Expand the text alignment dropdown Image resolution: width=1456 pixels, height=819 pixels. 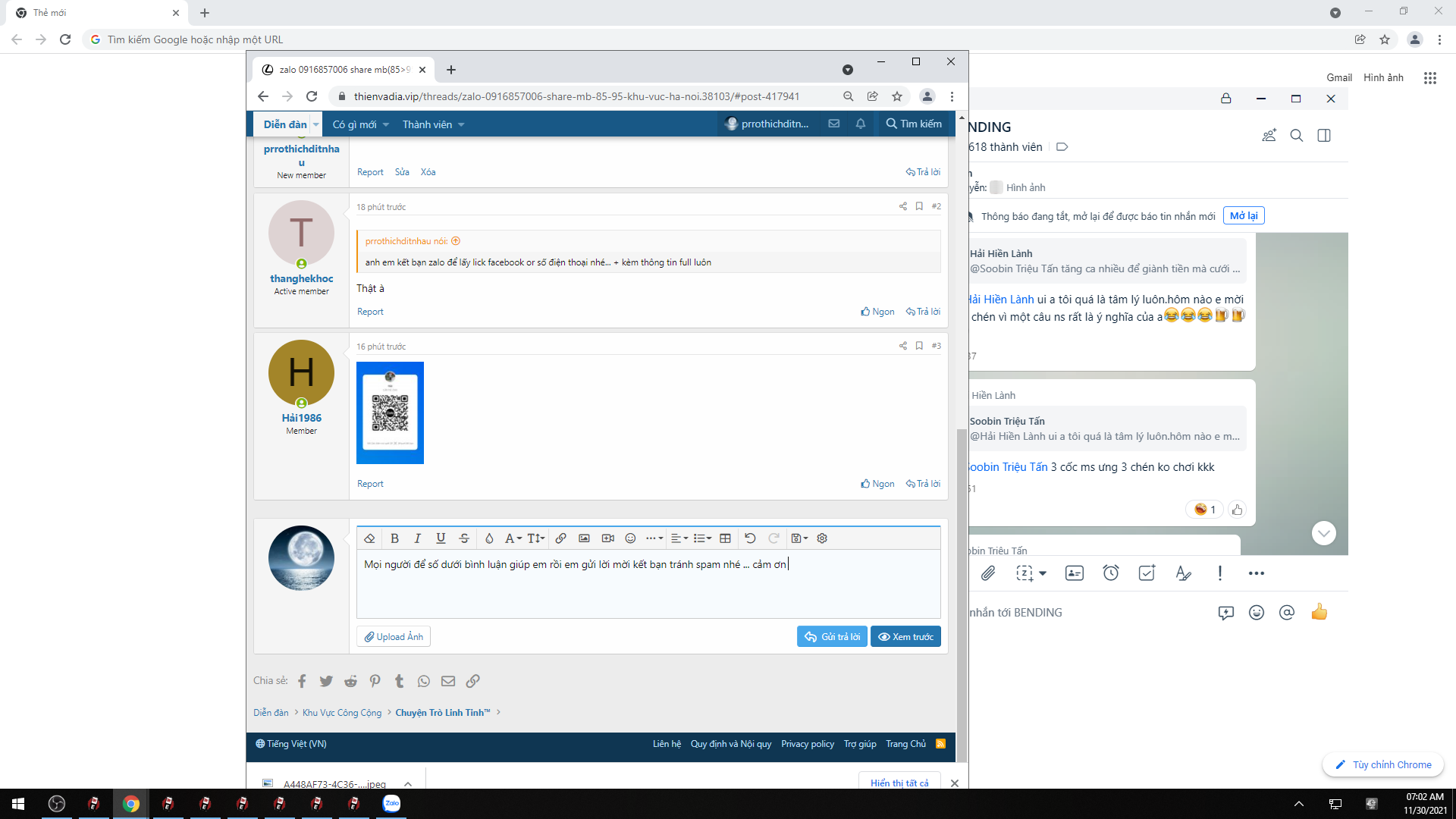click(x=679, y=538)
